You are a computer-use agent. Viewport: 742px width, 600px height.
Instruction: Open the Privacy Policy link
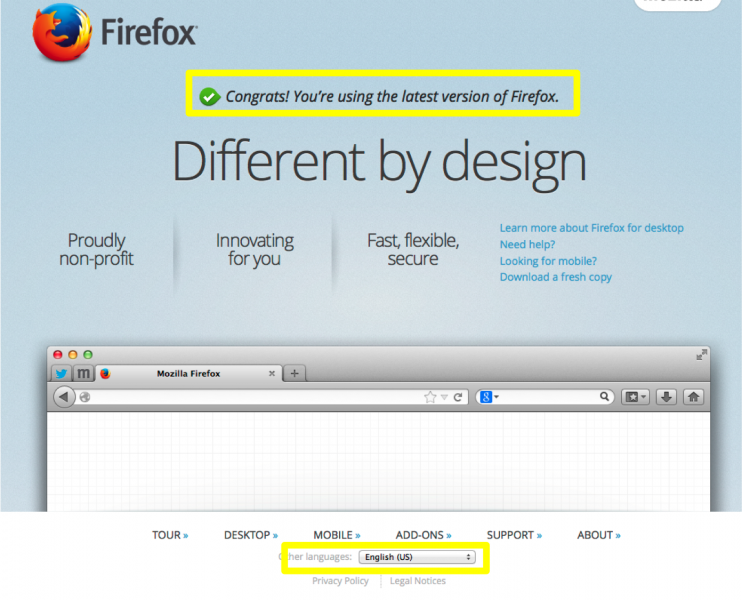340,581
